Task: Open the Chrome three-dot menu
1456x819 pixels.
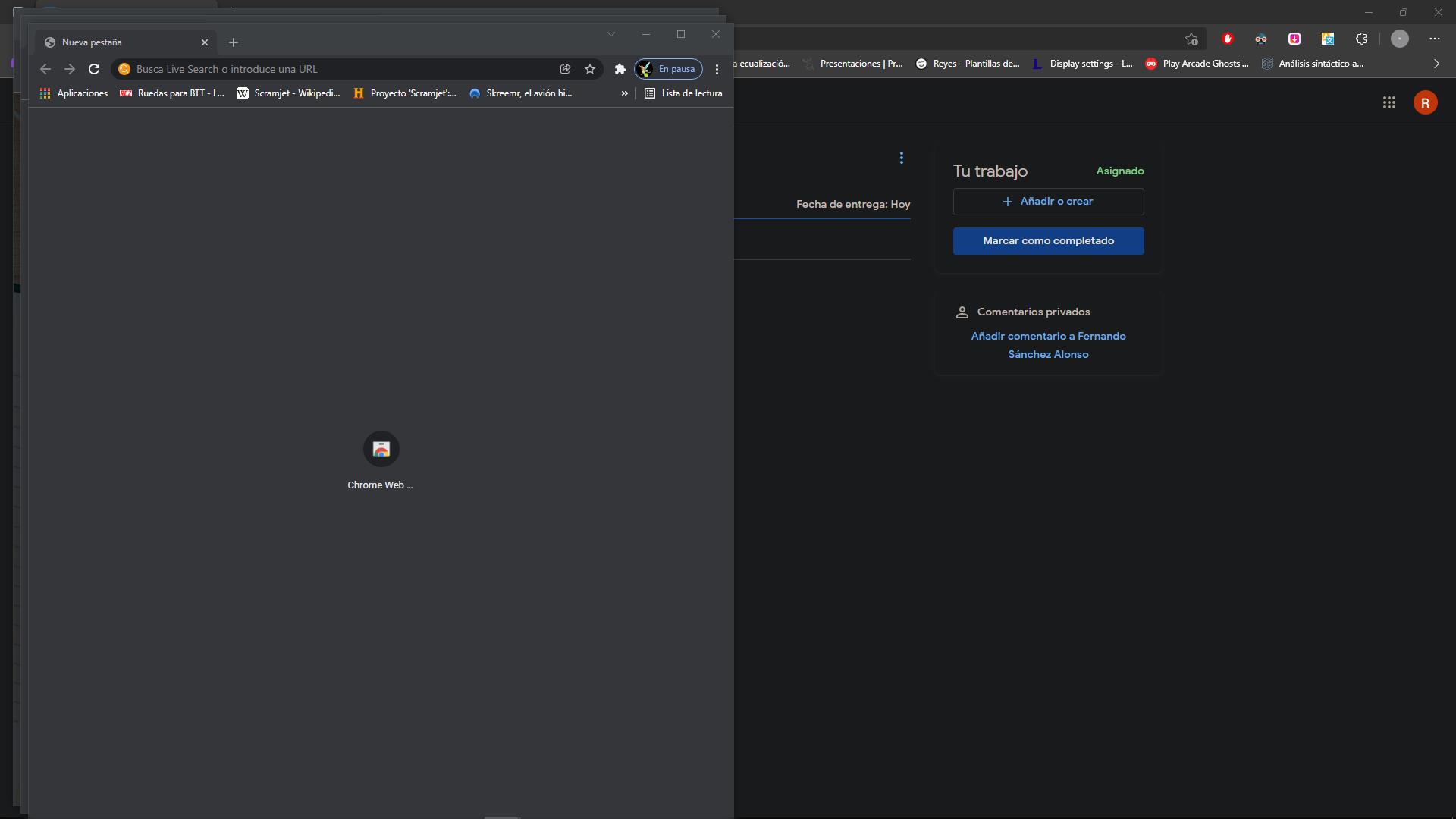Action: (717, 69)
